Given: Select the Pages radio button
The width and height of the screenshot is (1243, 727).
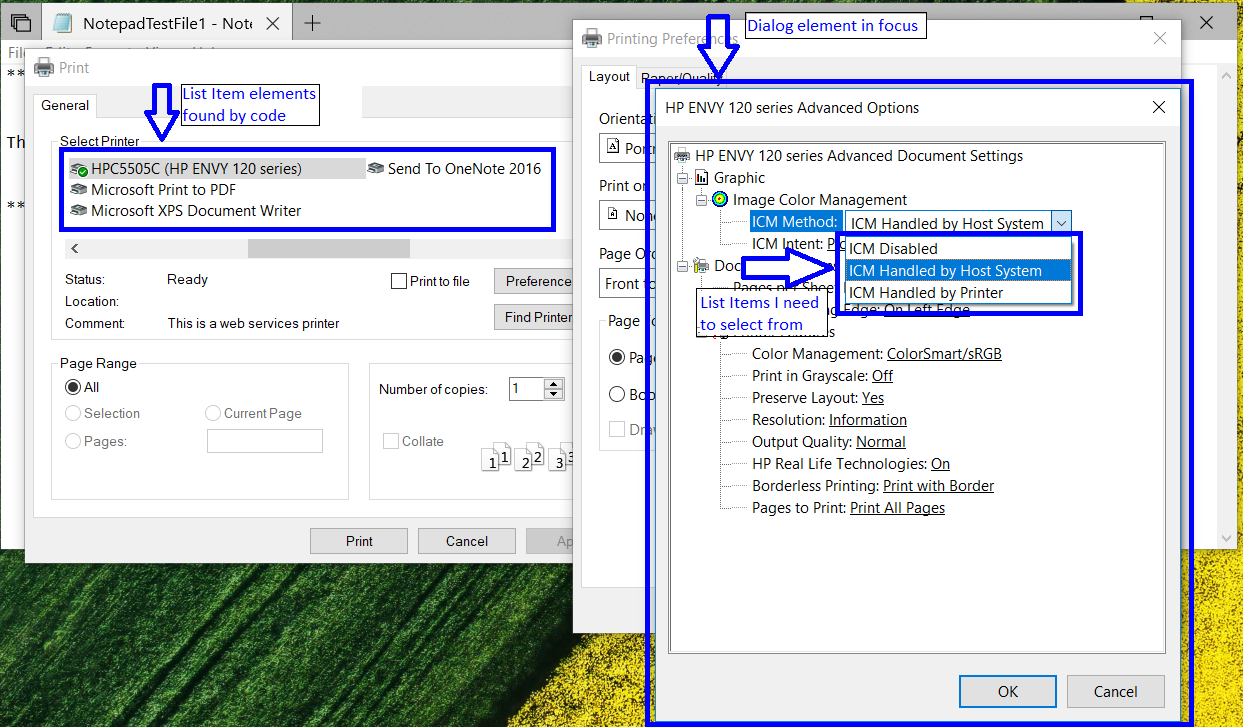Looking at the screenshot, I should (x=72, y=440).
